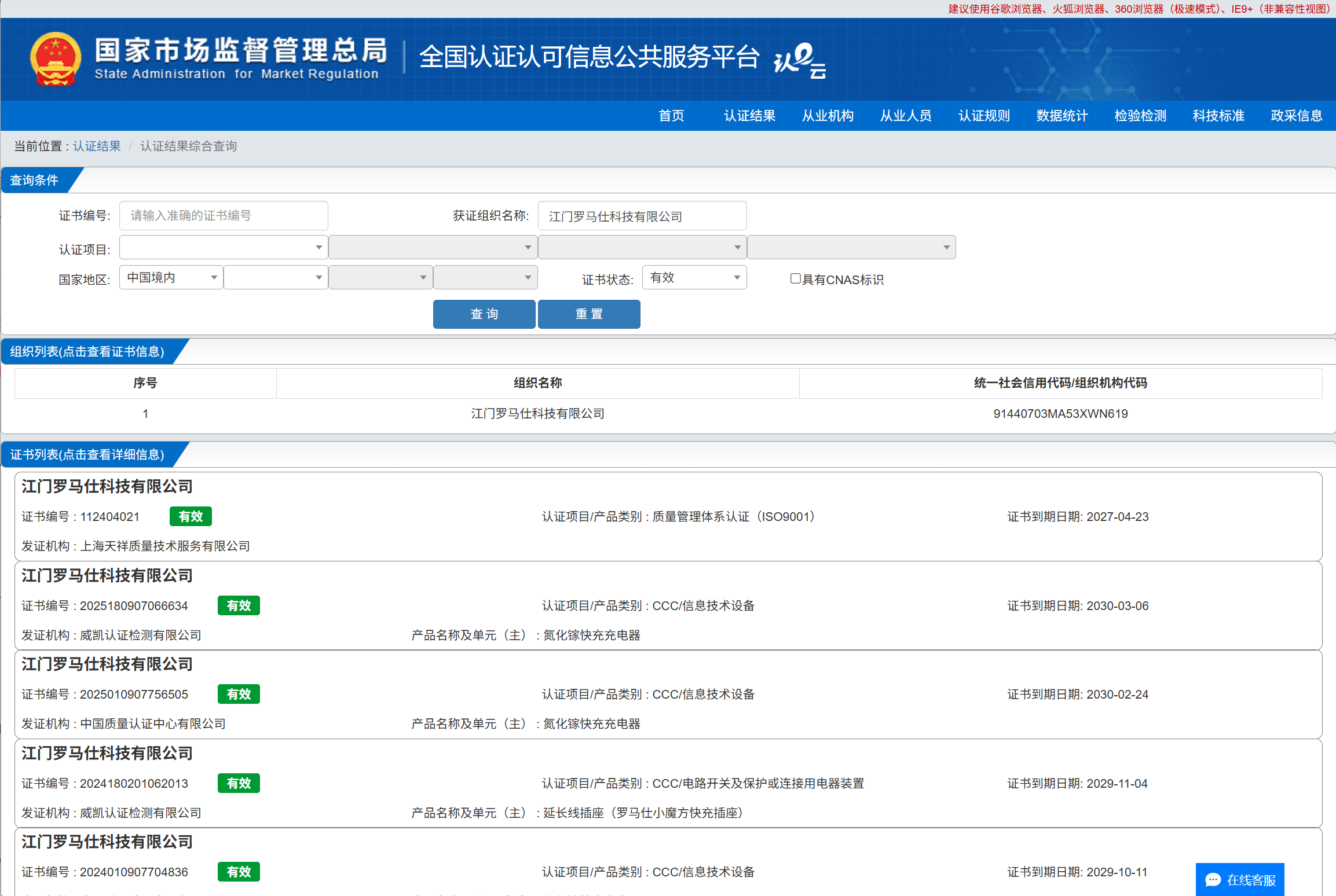
Task: Open the 从业人员 navigation menu
Action: pyautogui.click(x=906, y=116)
